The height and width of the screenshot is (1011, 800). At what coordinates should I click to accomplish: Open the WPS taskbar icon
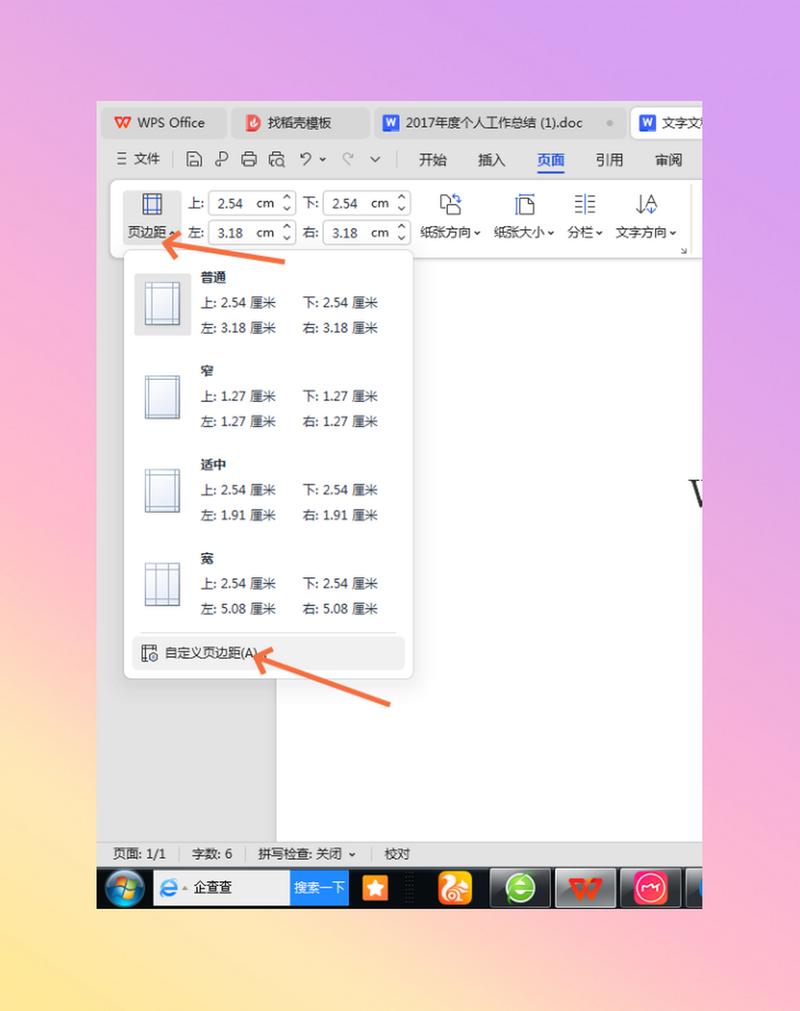(x=585, y=888)
